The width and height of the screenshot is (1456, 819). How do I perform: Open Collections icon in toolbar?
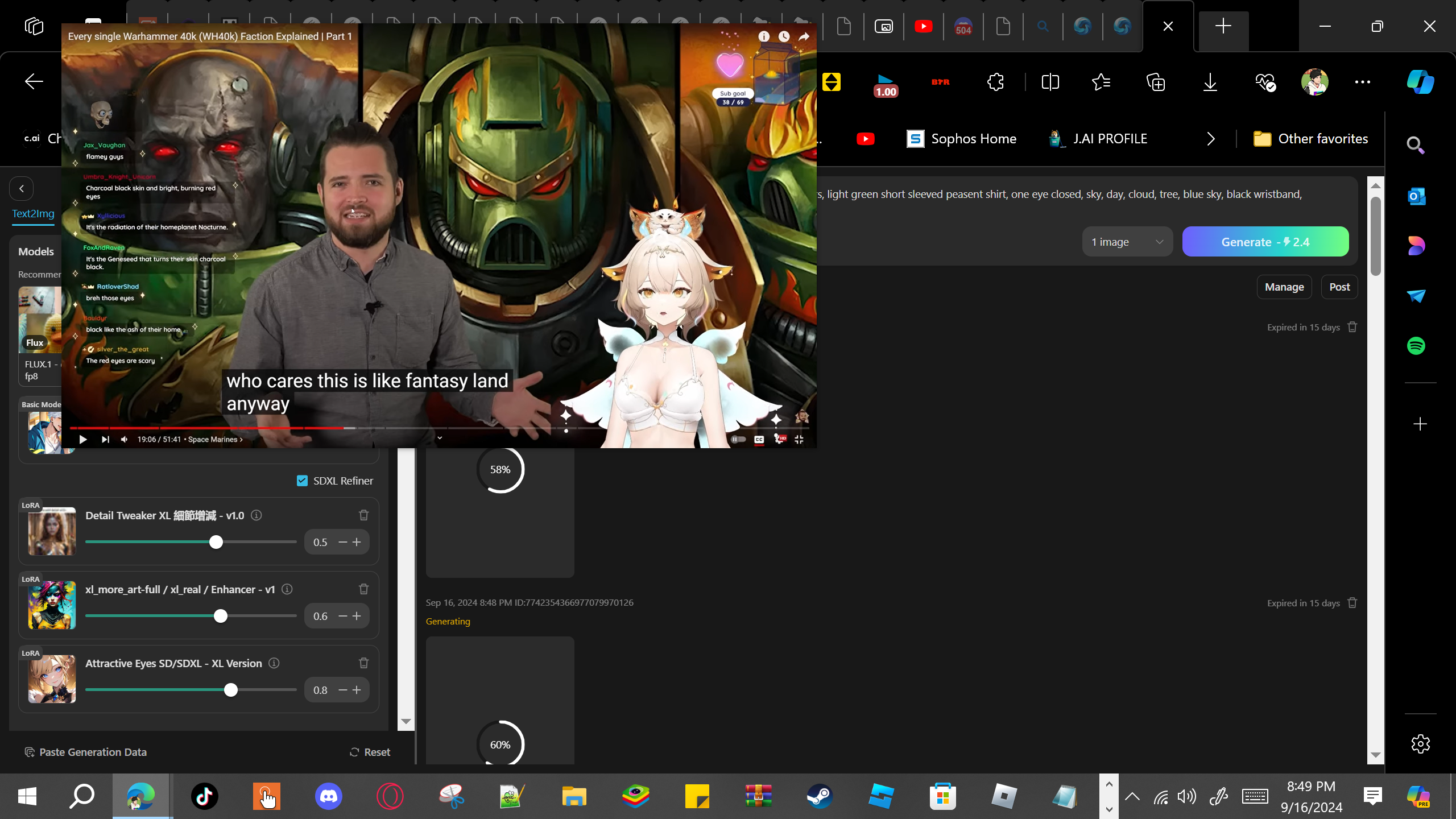pyautogui.click(x=1156, y=82)
